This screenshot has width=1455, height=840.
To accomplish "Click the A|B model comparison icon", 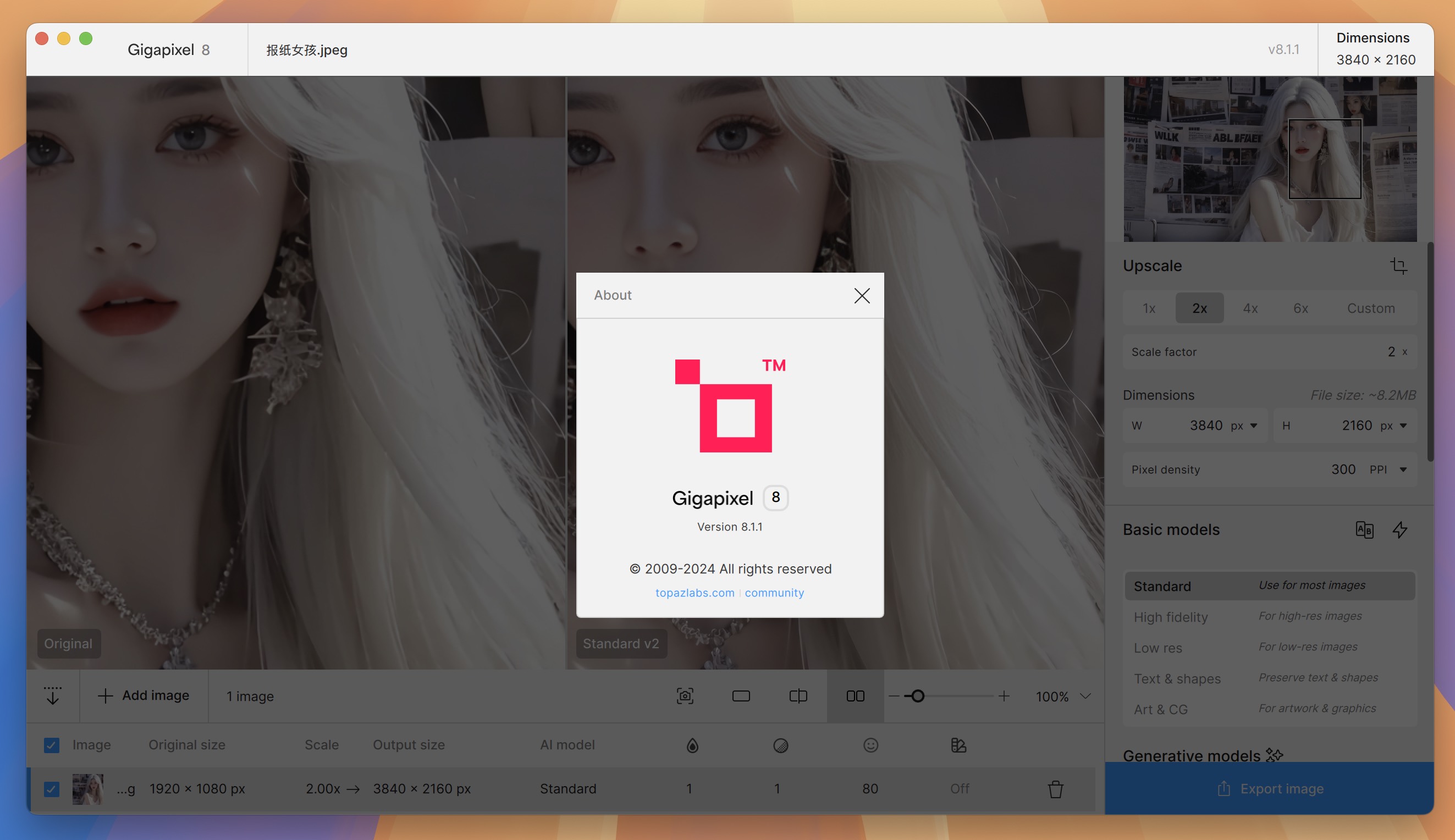I will click(1364, 529).
